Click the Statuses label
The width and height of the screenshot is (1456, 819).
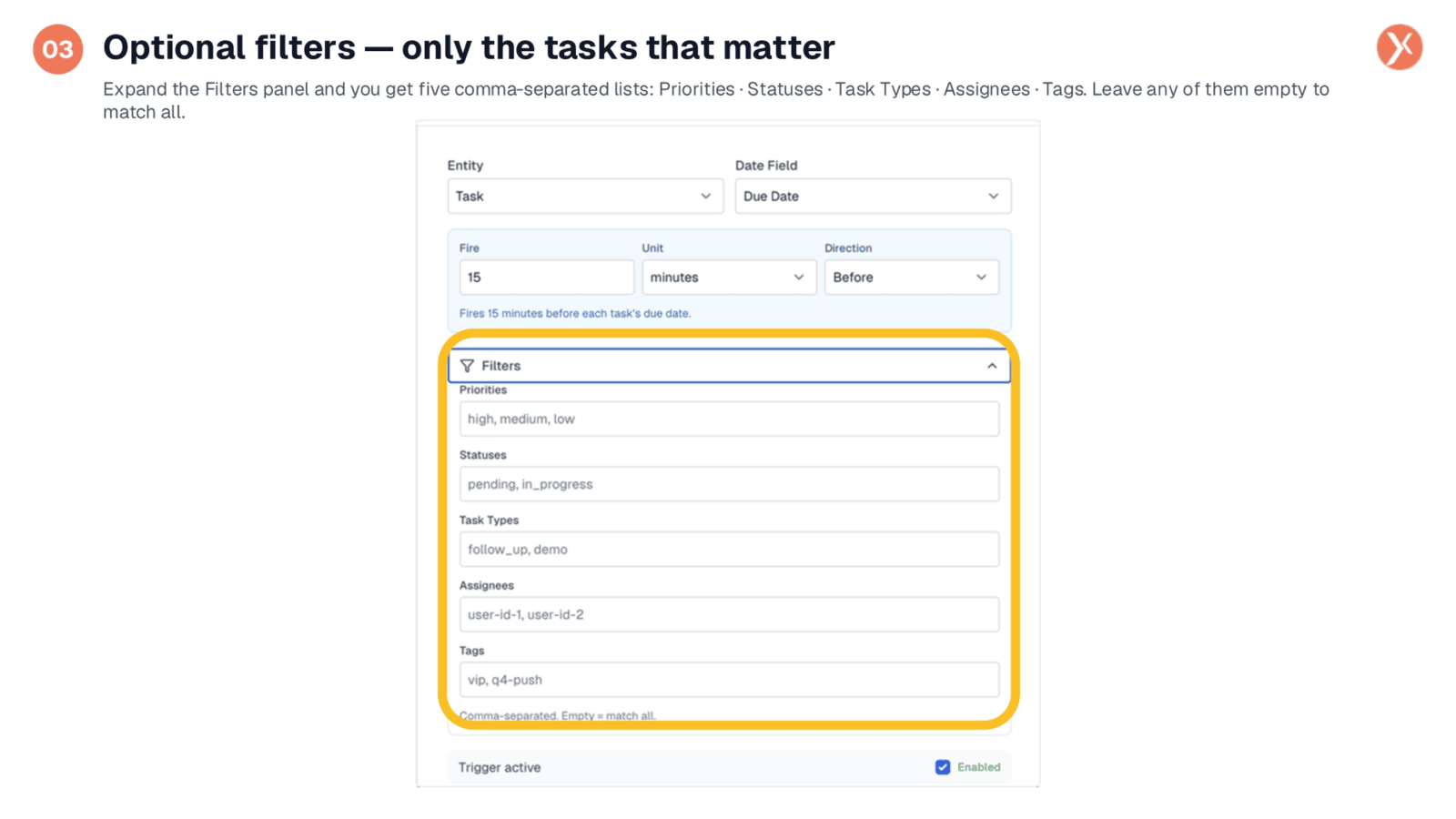point(482,455)
